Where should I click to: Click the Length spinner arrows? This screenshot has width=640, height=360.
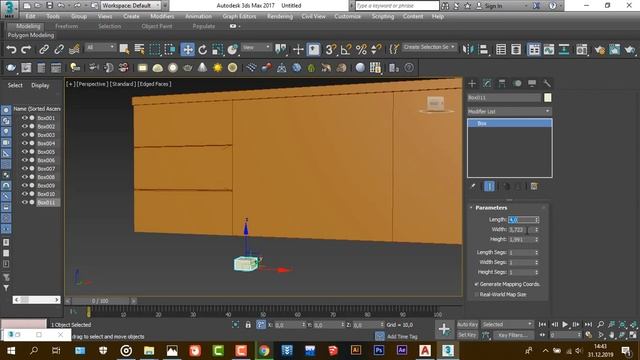click(x=537, y=220)
